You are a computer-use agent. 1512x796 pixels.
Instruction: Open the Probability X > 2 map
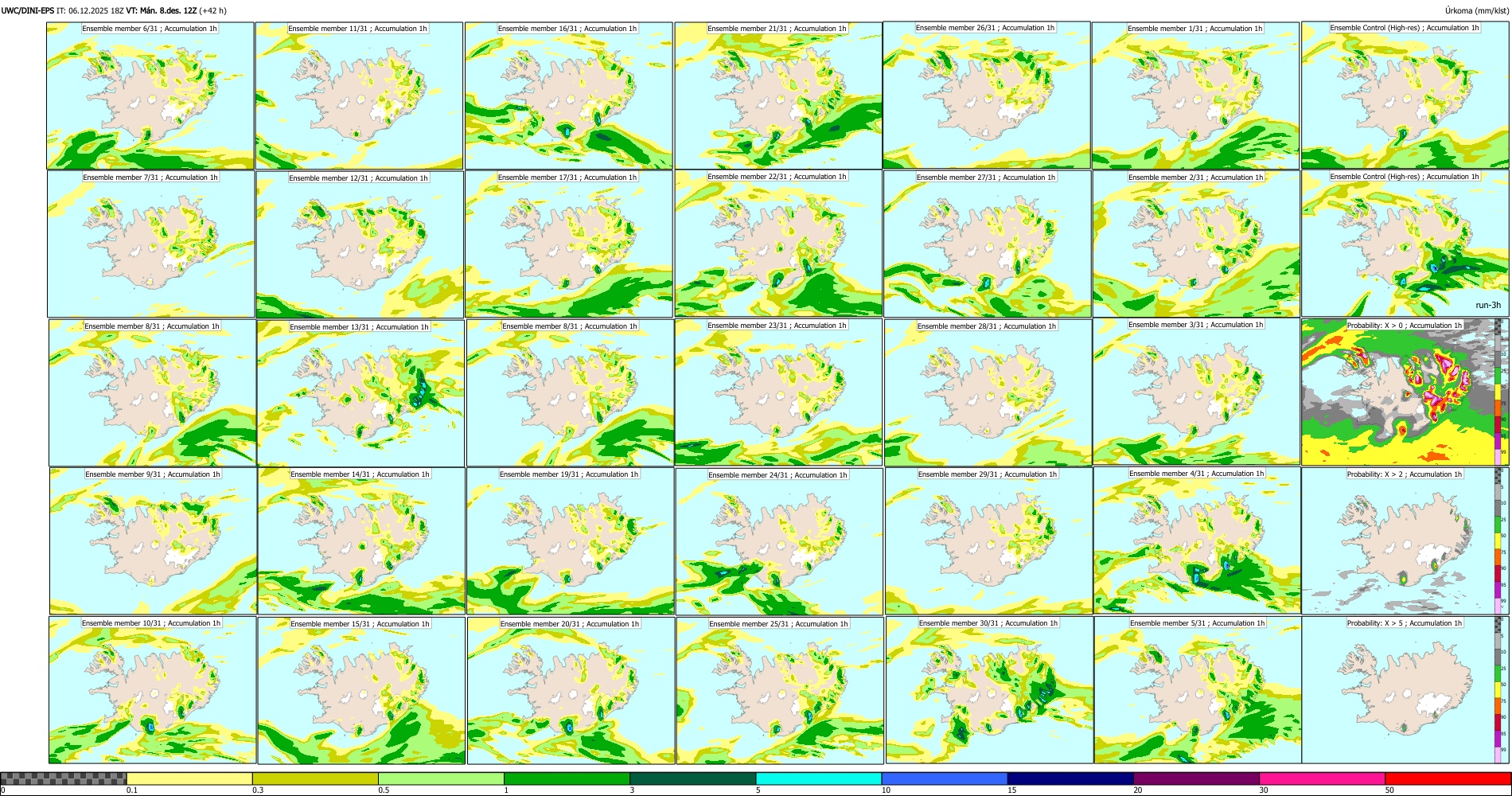pyautogui.click(x=1405, y=541)
